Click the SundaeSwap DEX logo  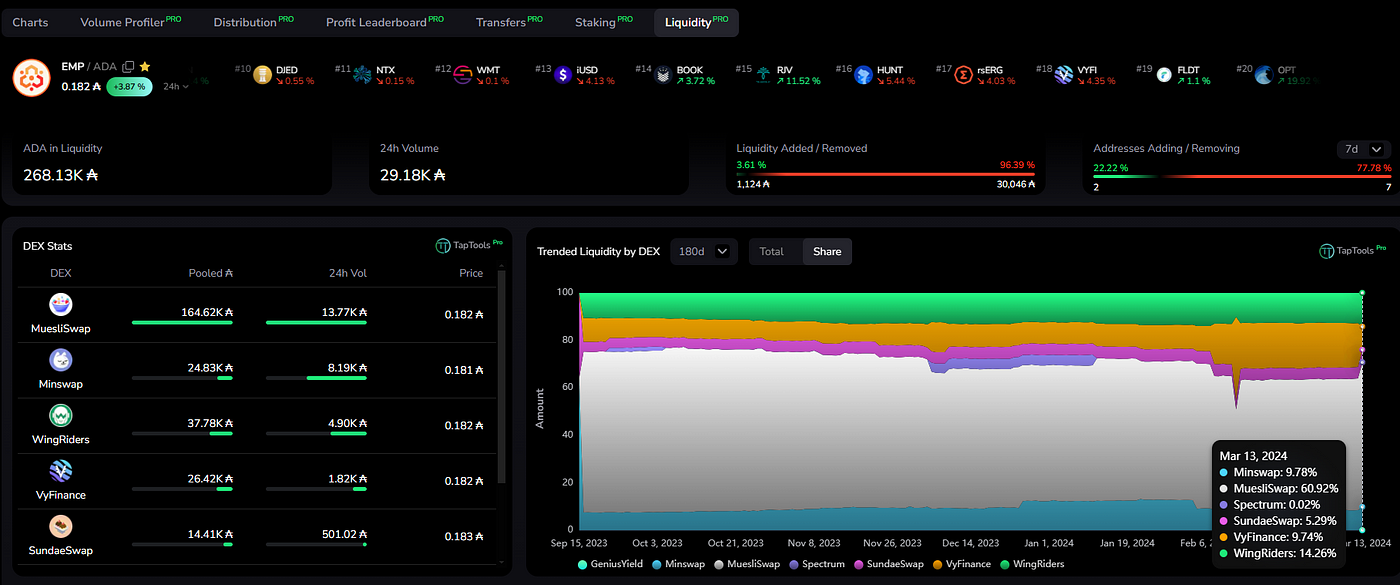61,526
